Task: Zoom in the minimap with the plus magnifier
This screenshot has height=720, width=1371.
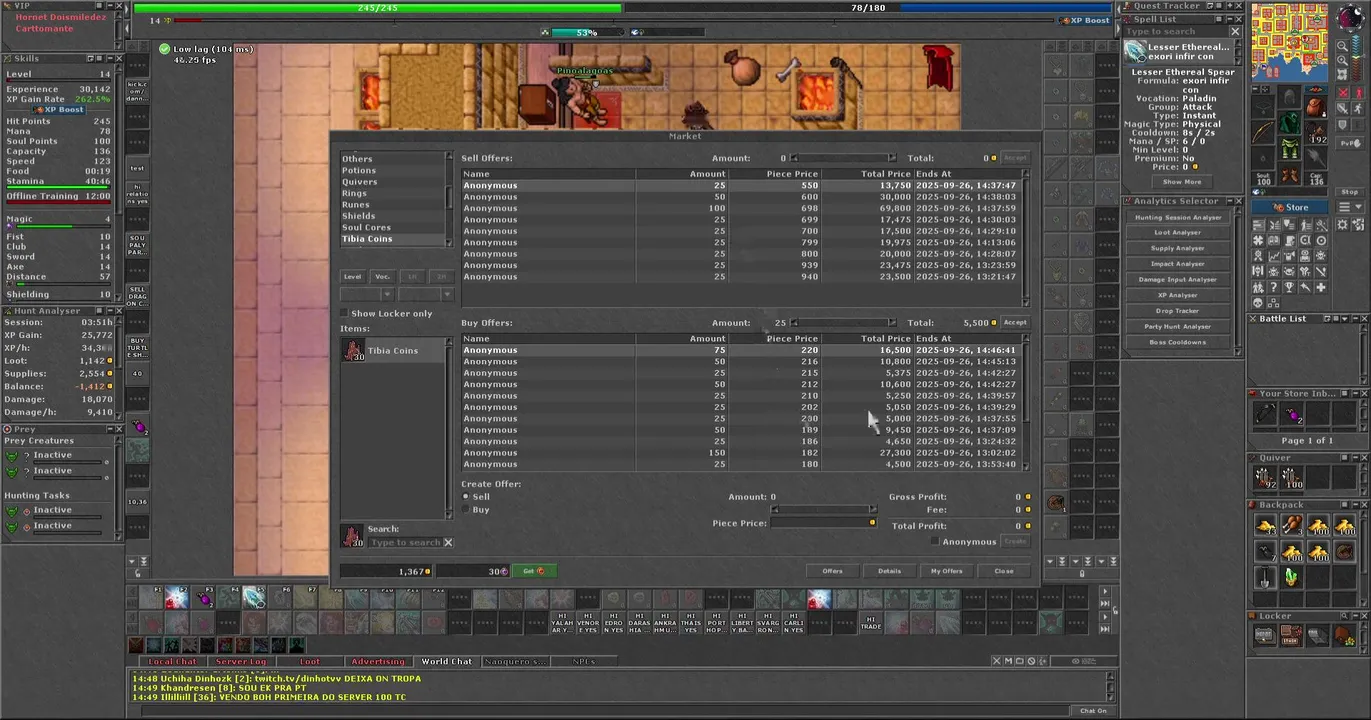Action: pyautogui.click(x=1343, y=60)
